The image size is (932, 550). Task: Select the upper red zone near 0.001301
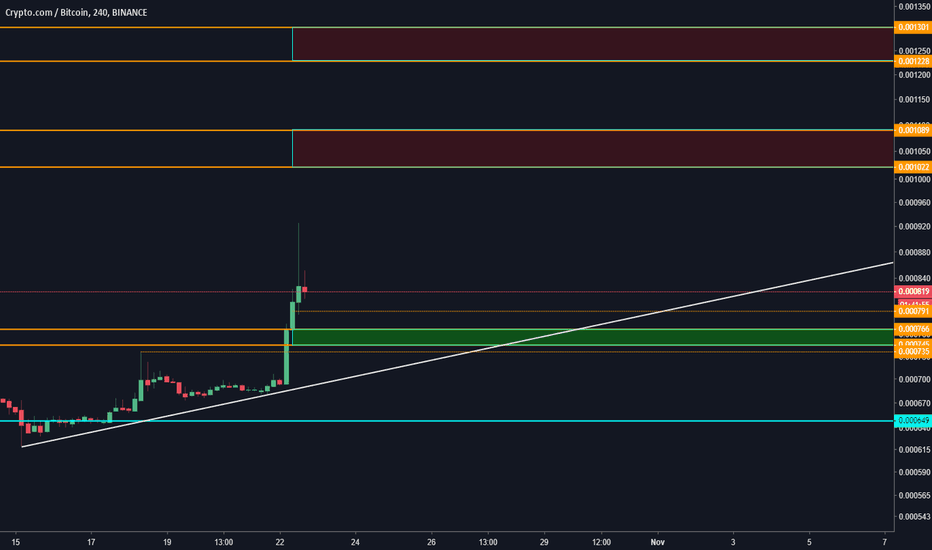coord(593,44)
